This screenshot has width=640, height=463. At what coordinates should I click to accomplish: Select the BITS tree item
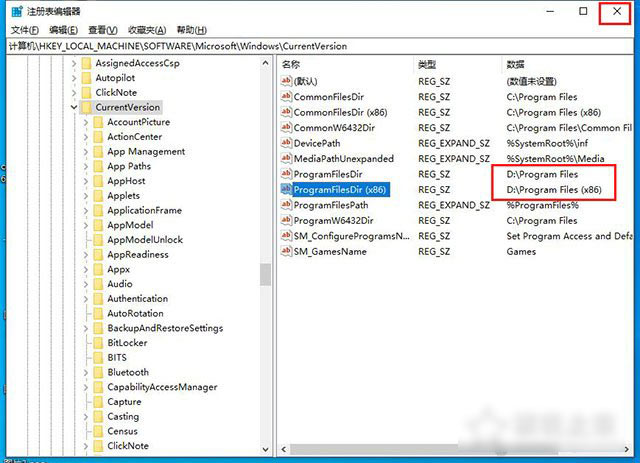point(117,358)
